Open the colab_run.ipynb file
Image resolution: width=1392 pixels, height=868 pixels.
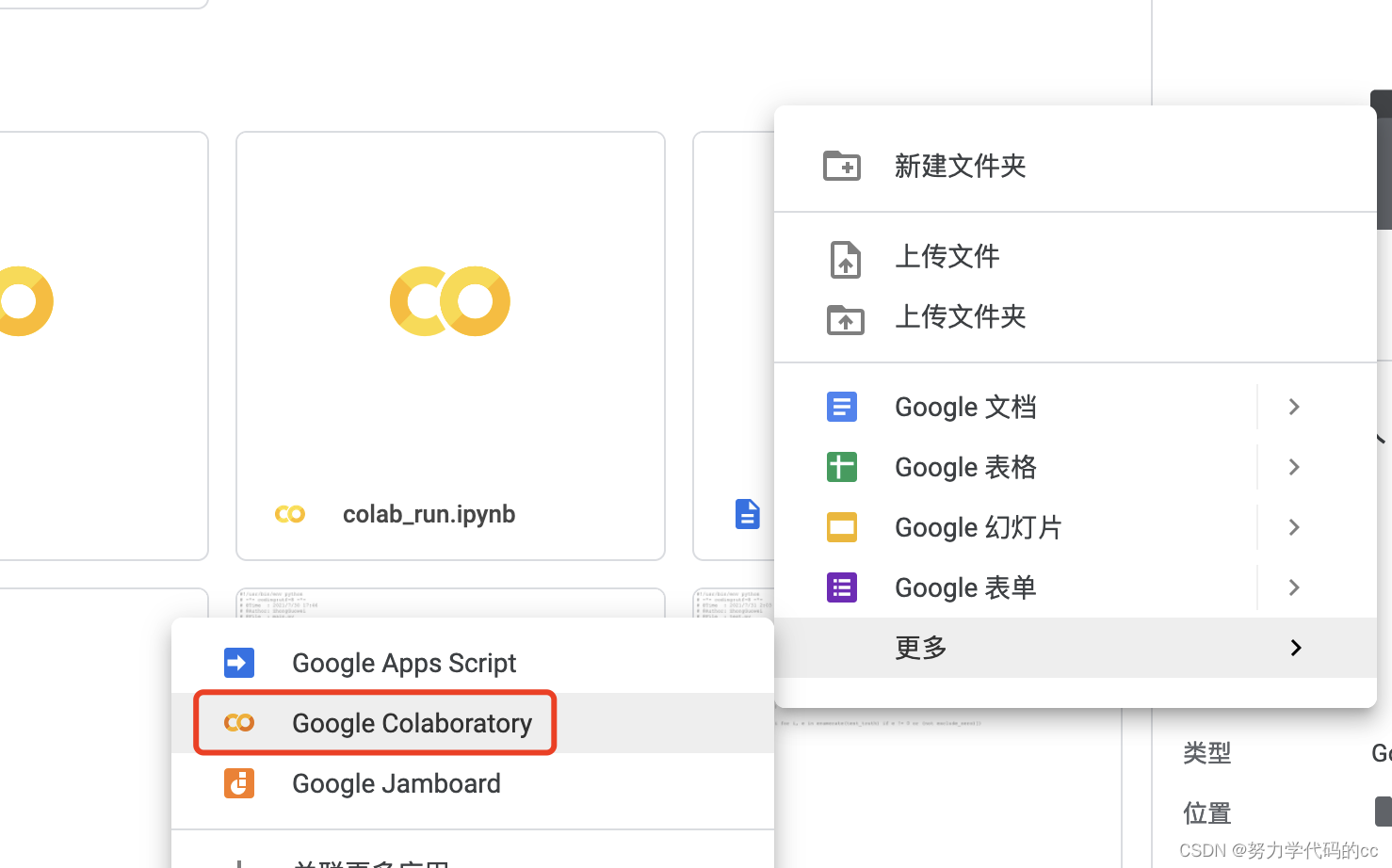click(x=429, y=513)
